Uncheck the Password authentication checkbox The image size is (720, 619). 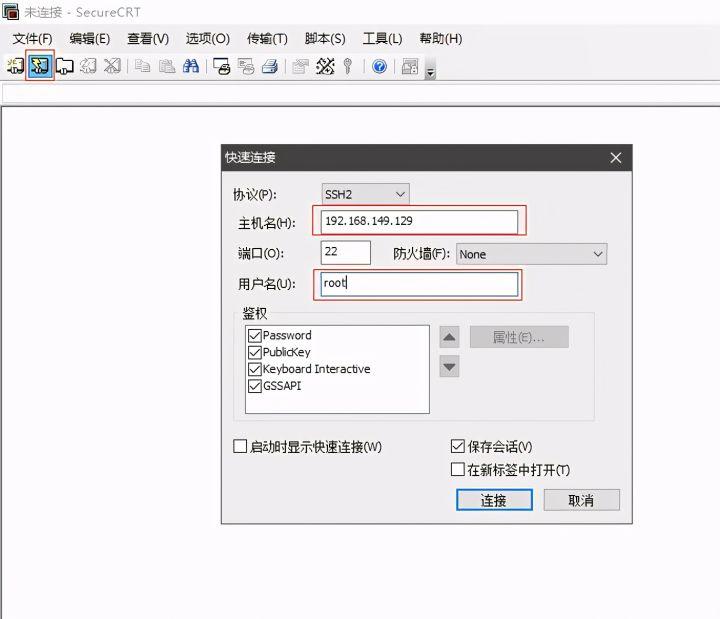[254, 336]
